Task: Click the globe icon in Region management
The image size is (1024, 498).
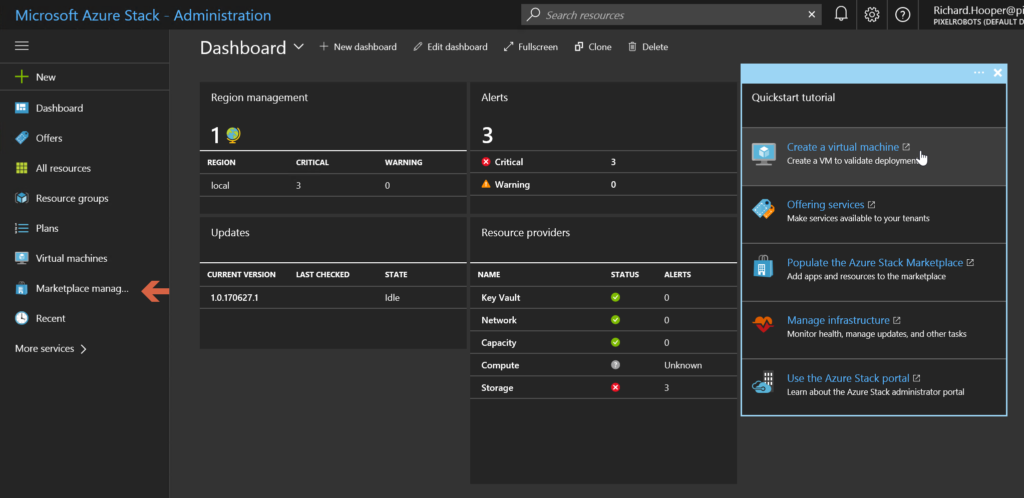Action: 232,134
